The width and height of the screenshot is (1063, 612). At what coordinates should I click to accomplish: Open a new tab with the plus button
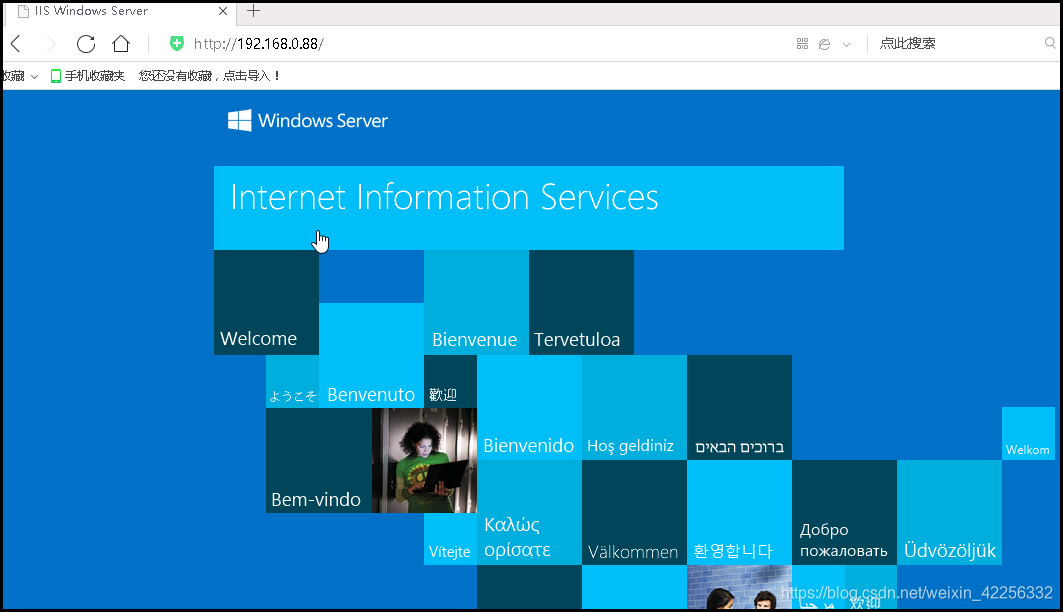pyautogui.click(x=254, y=11)
